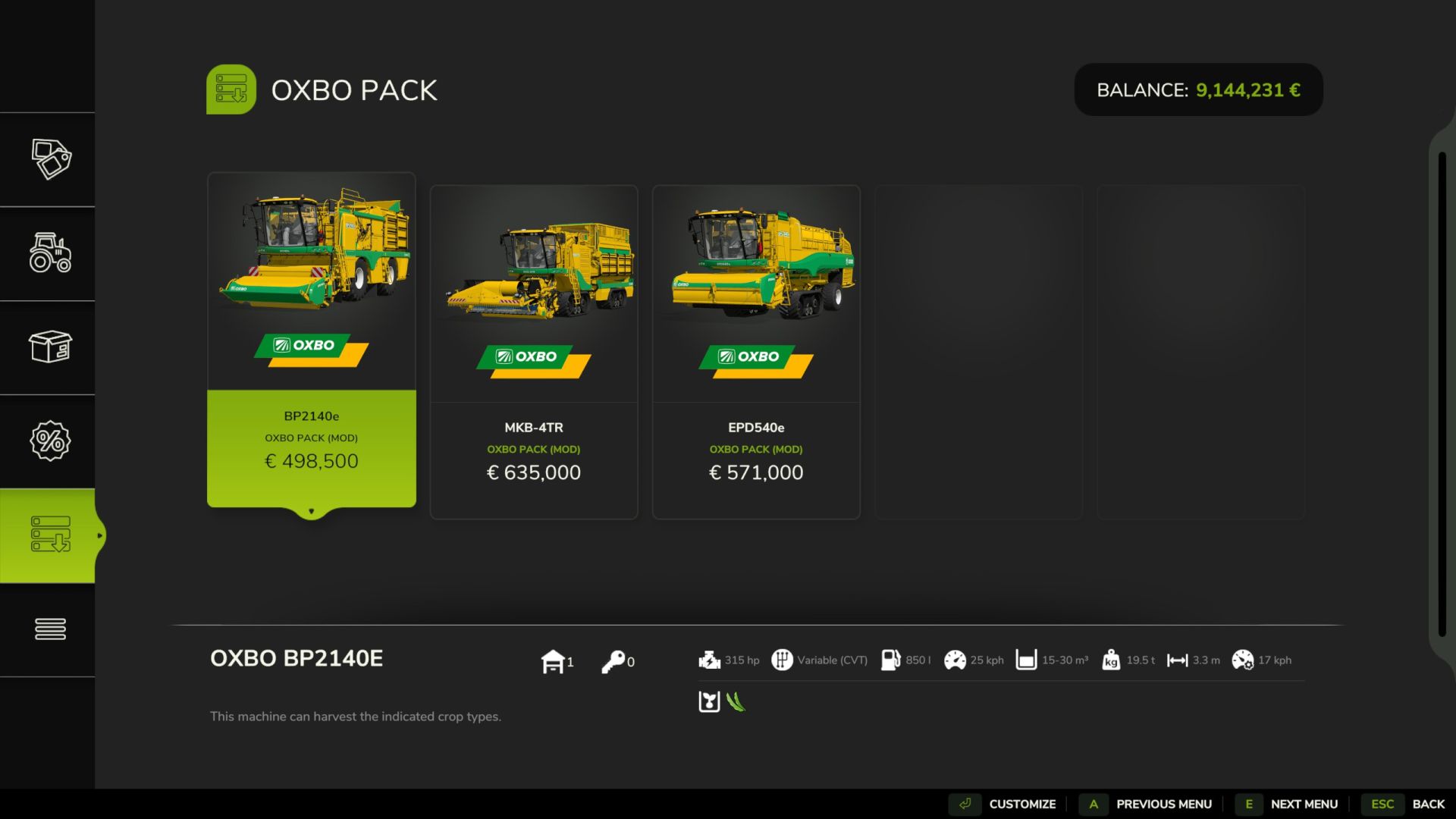Click the garage owned-count icon

coord(554,661)
